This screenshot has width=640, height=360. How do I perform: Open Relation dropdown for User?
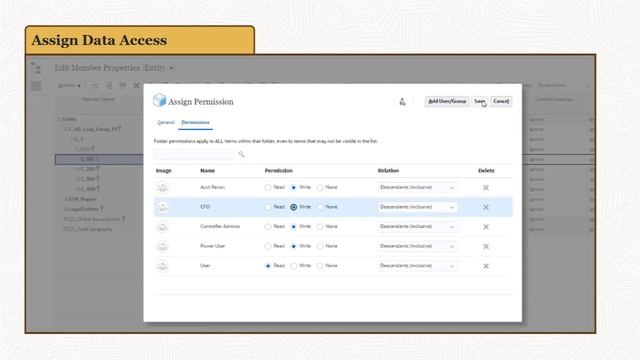(x=417, y=266)
